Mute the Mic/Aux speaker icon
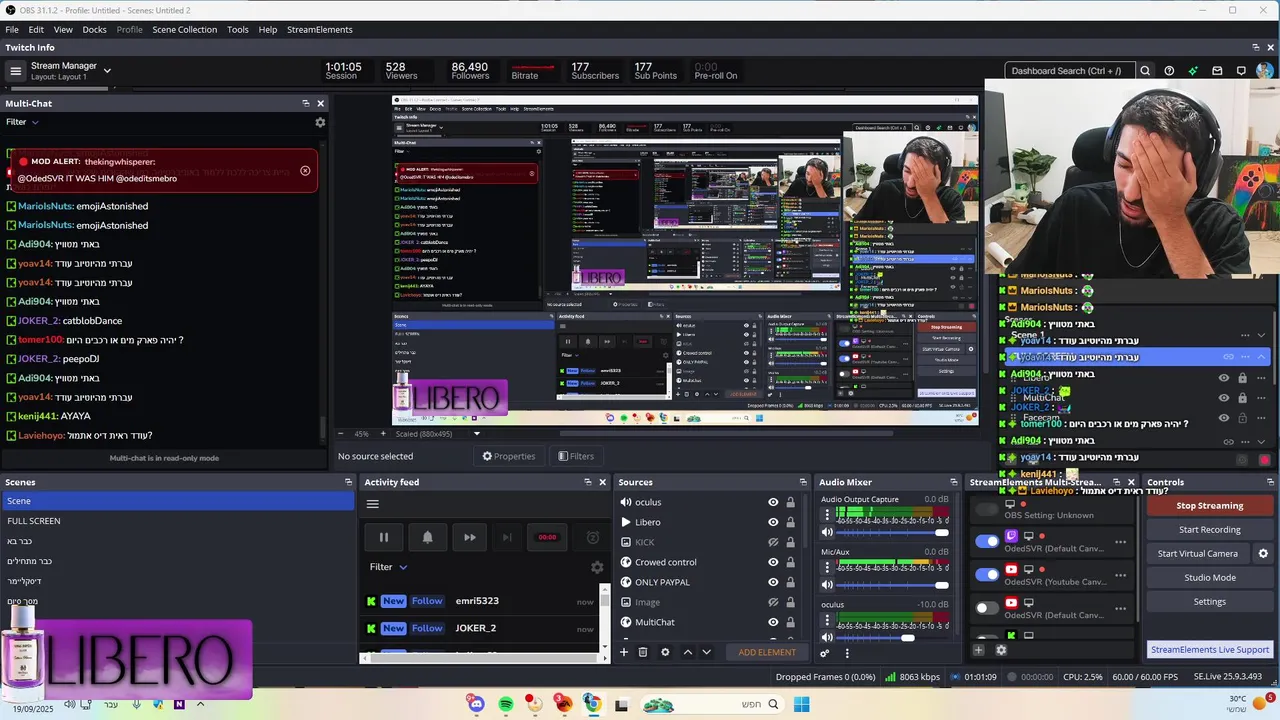Image resolution: width=1280 pixels, height=720 pixels. tap(827, 585)
